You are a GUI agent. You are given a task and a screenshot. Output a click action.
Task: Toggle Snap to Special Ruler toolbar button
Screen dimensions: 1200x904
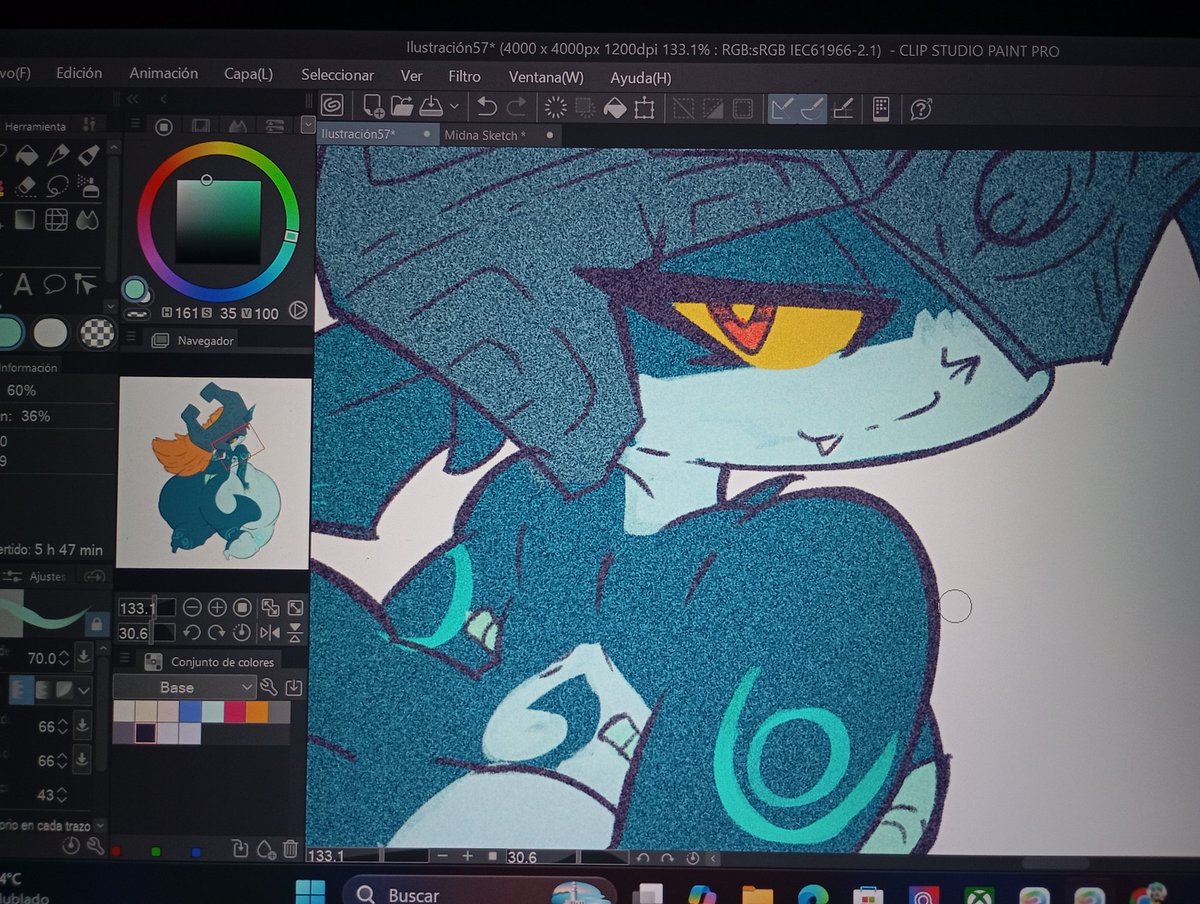point(812,108)
